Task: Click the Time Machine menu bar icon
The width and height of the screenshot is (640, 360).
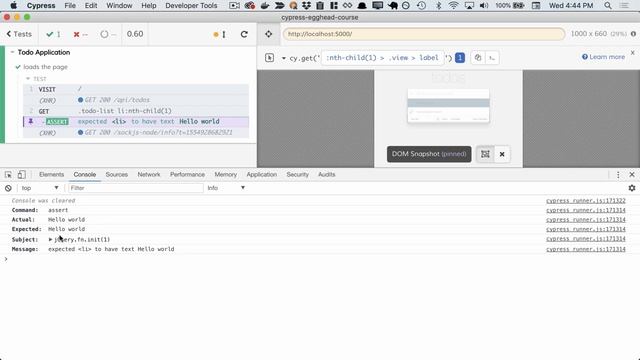Action: tap(421, 6)
